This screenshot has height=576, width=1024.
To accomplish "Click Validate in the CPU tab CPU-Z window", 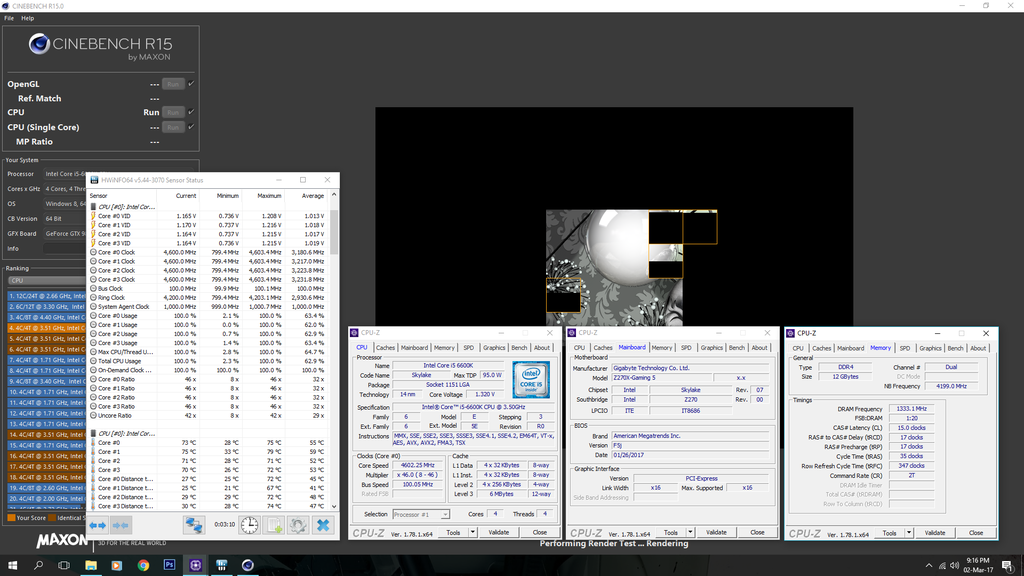I will tap(498, 532).
